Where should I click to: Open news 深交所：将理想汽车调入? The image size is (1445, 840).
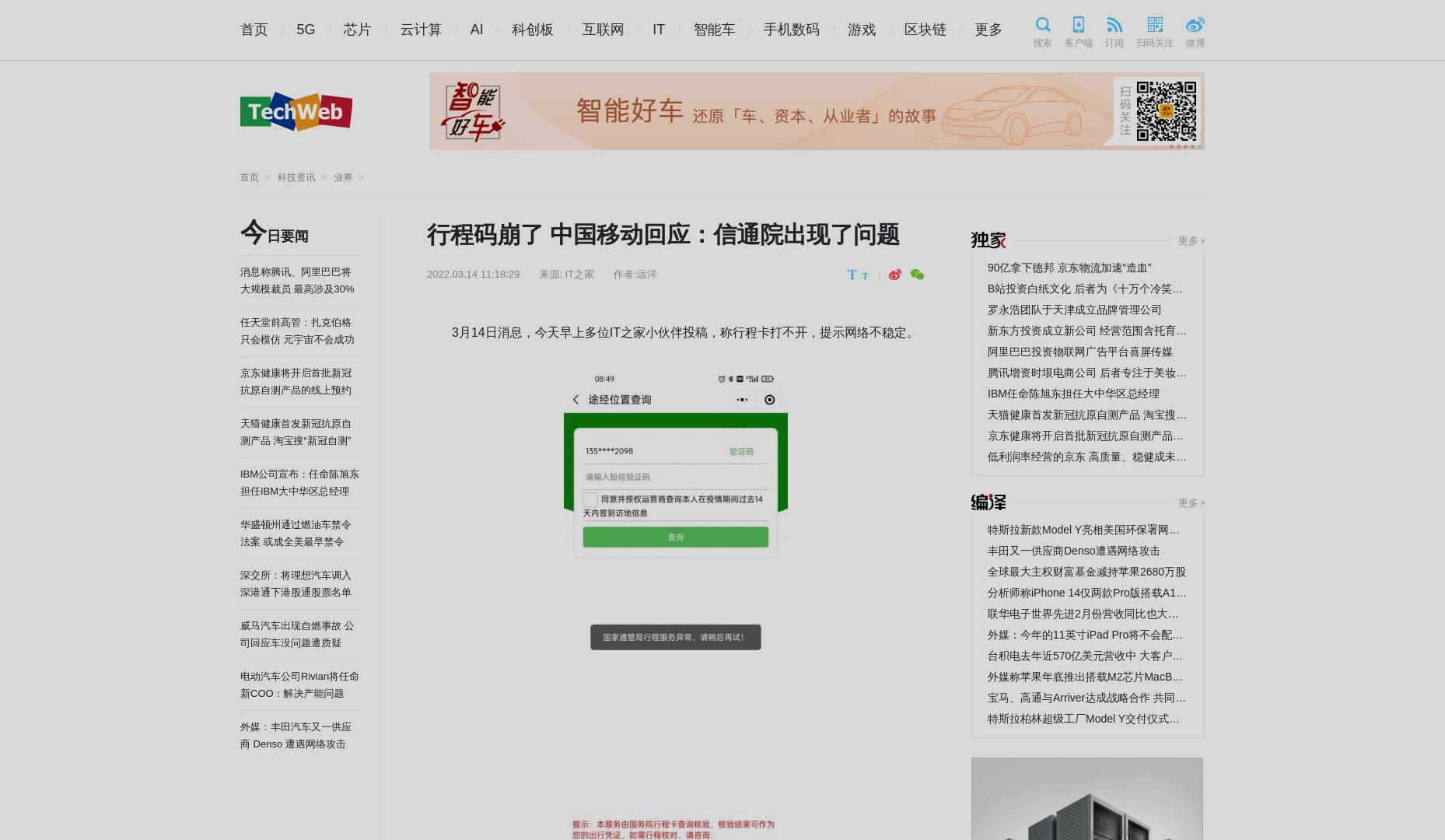point(296,584)
